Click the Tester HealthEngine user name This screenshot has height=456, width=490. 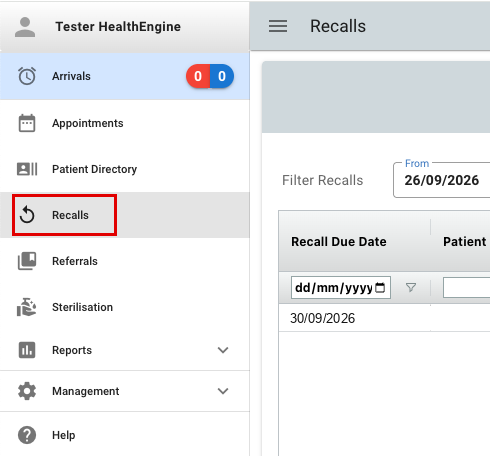[x=118, y=27]
